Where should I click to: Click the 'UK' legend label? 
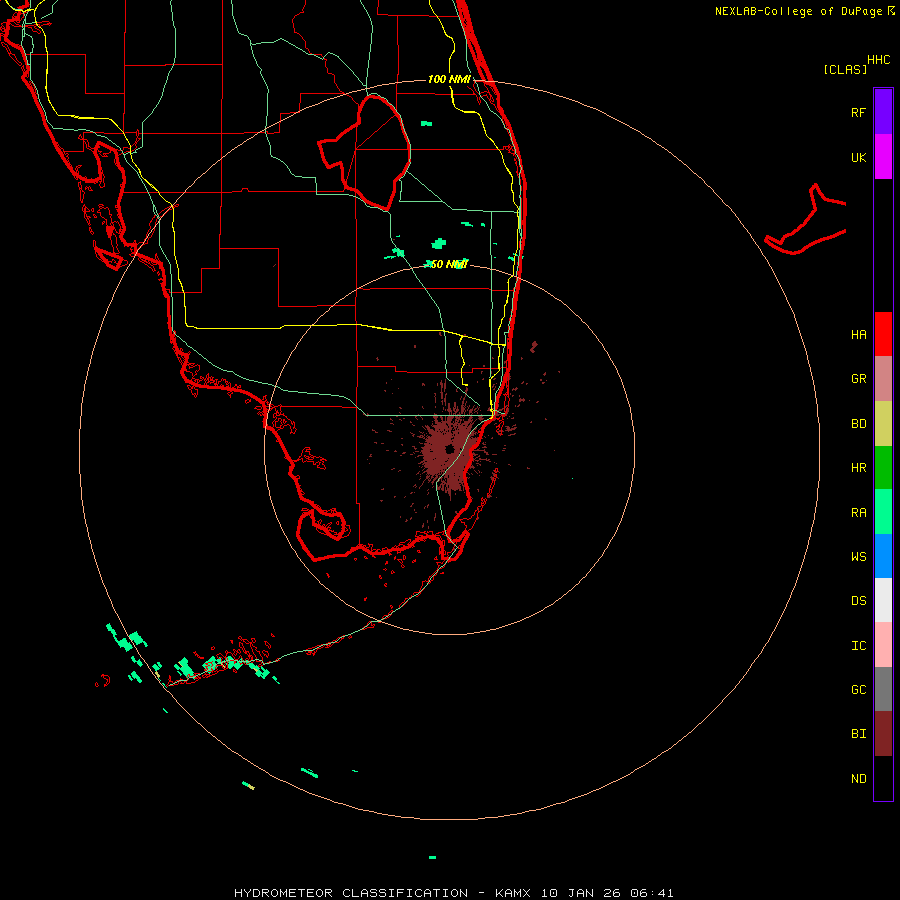[x=858, y=158]
